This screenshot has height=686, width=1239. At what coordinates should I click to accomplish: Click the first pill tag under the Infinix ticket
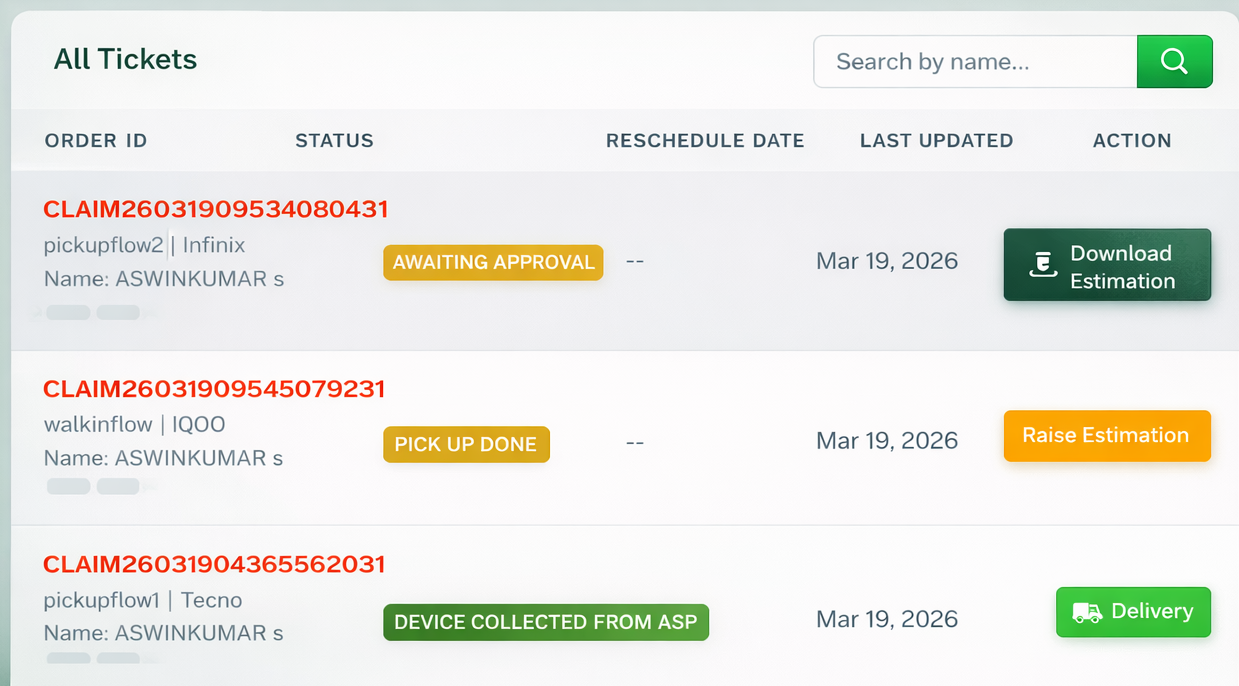click(x=67, y=312)
